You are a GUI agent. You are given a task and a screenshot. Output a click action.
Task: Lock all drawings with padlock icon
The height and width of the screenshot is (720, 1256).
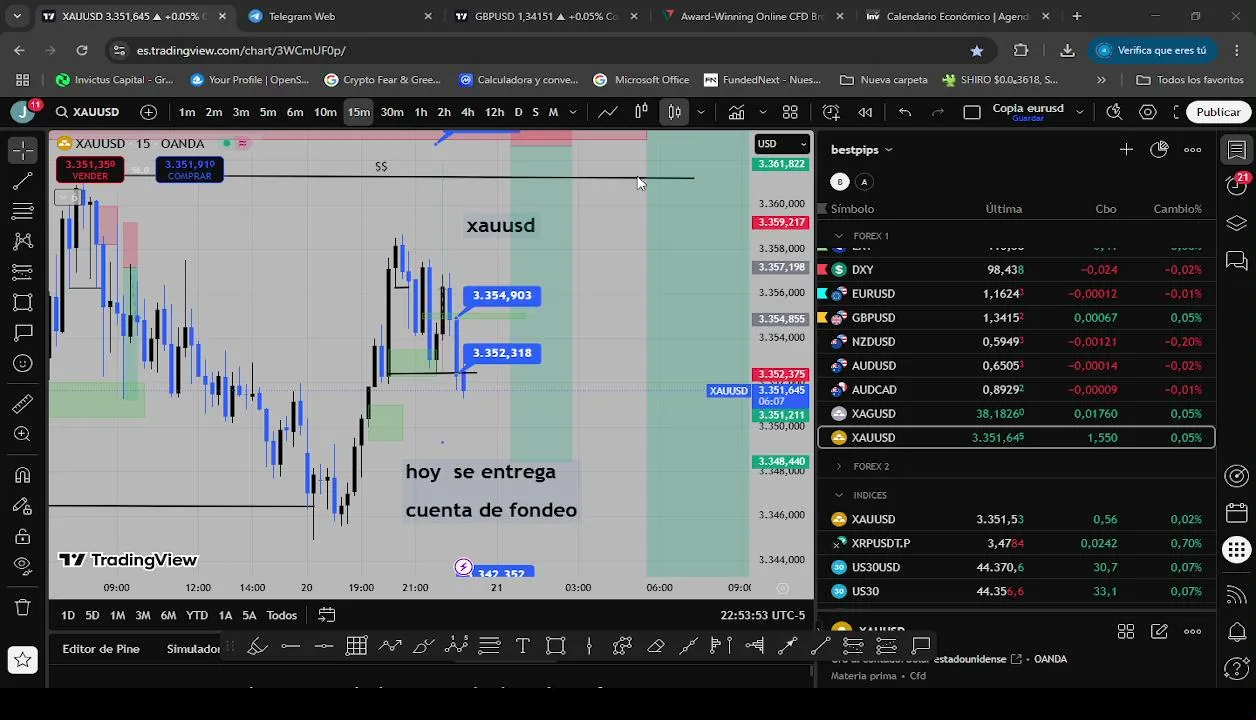(x=22, y=536)
